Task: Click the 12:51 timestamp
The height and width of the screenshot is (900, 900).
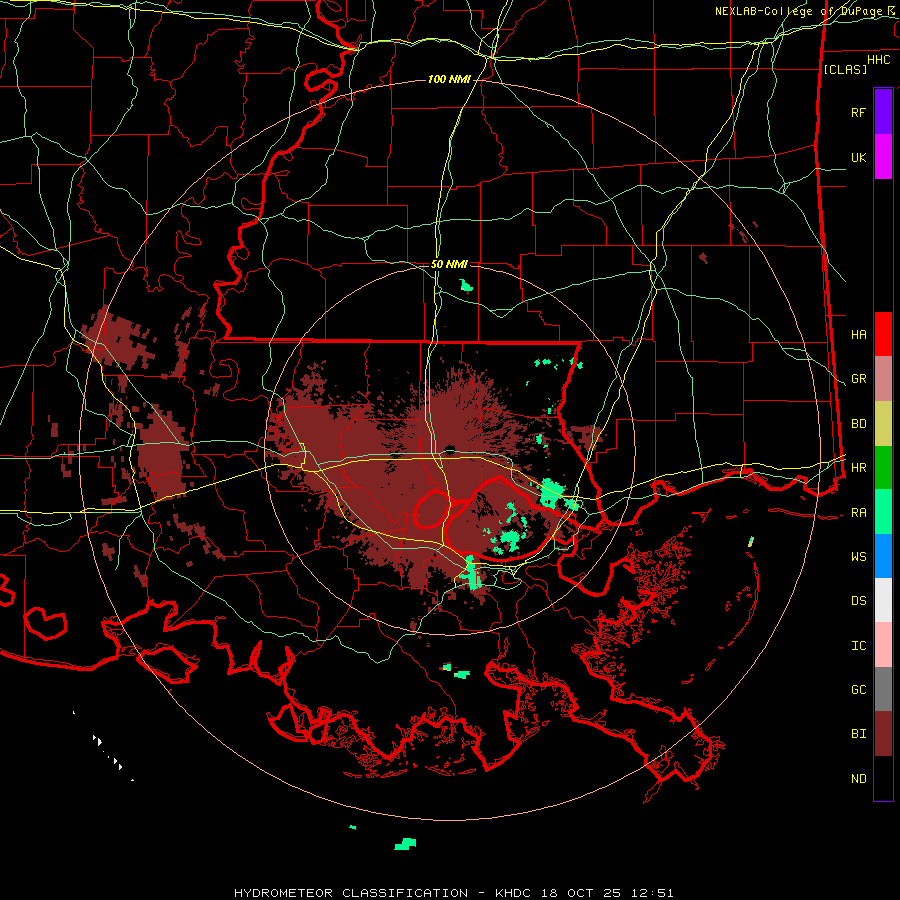Action: point(654,893)
